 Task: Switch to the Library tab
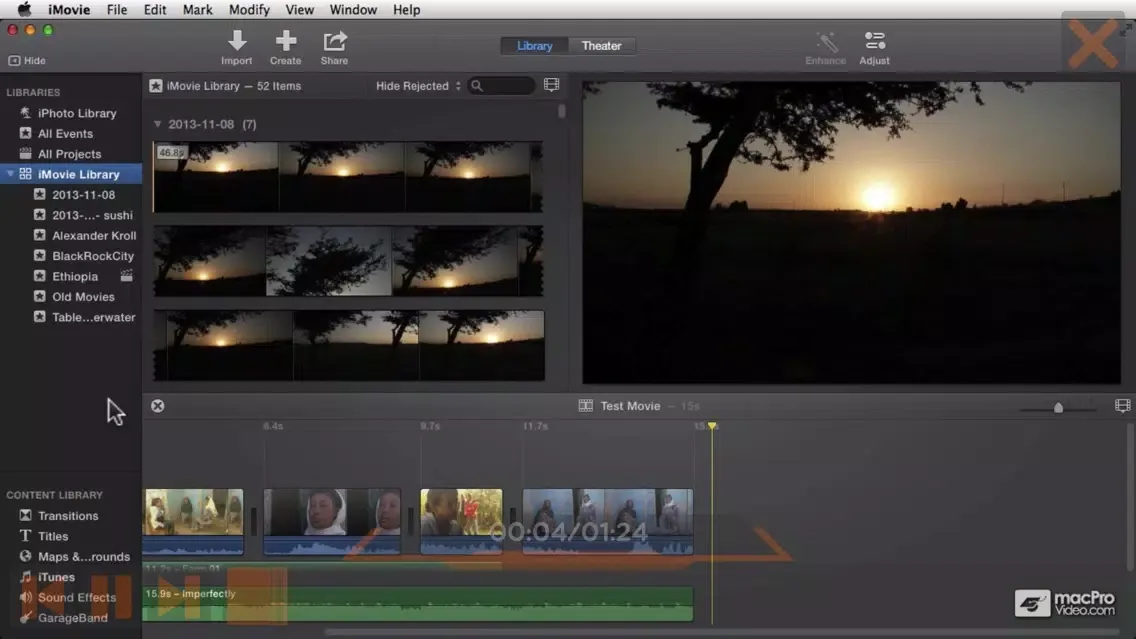click(534, 46)
